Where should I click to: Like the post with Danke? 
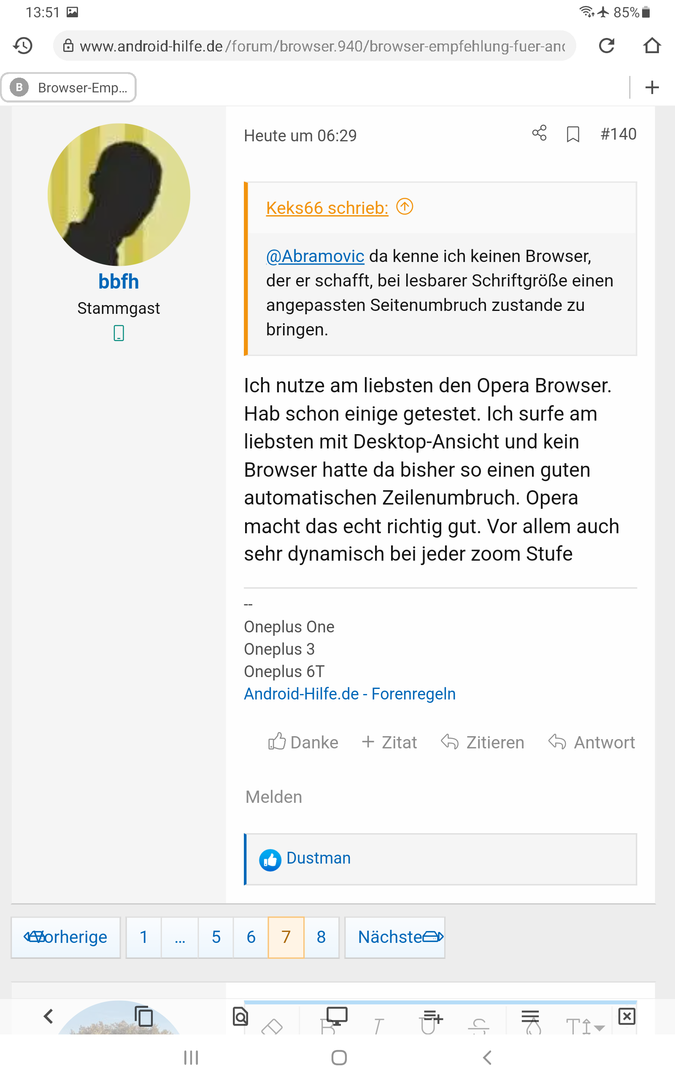[x=303, y=742]
